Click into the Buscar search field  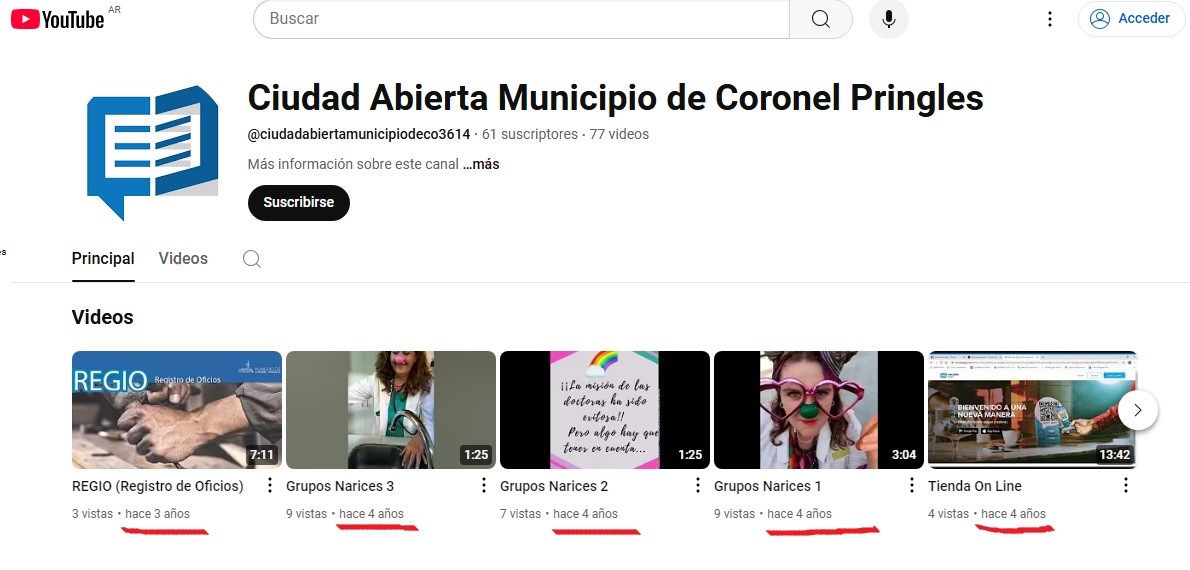pos(520,19)
